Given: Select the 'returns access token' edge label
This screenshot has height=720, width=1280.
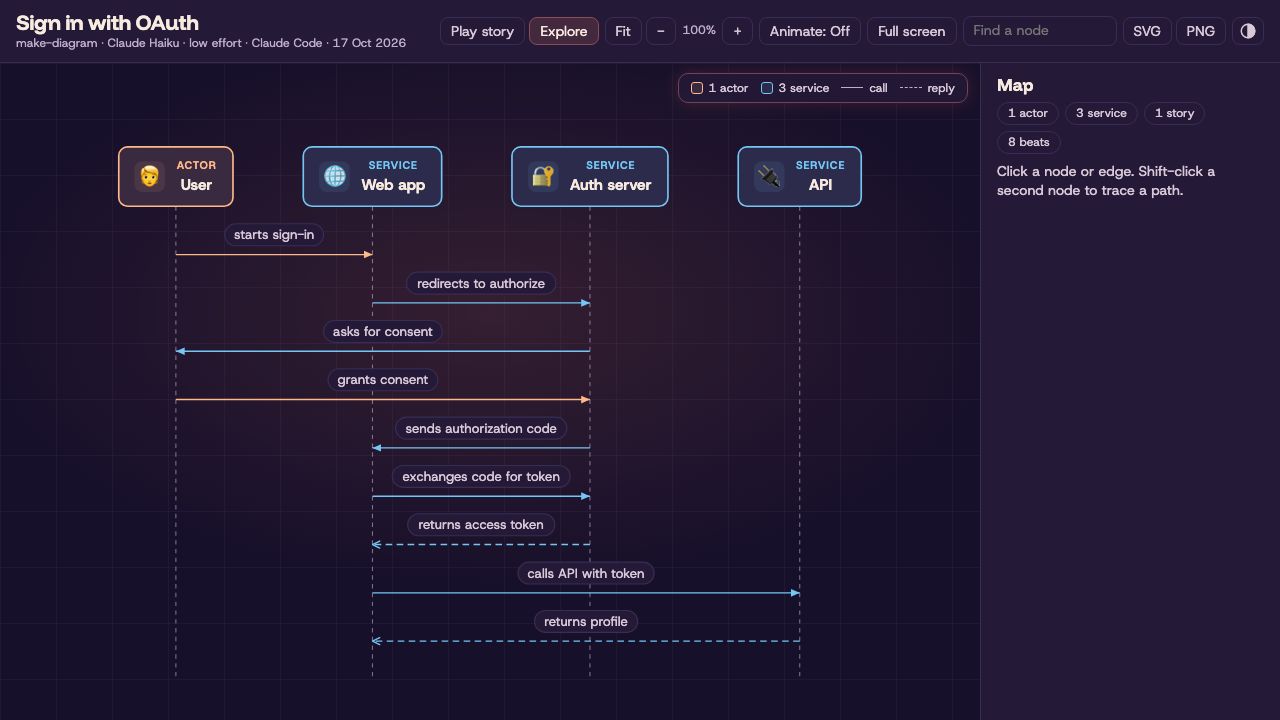Looking at the screenshot, I should coord(481,525).
